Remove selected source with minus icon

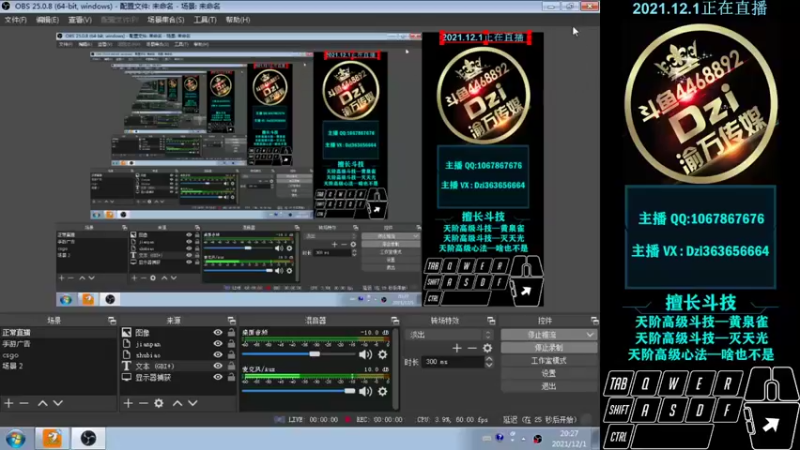[143, 403]
